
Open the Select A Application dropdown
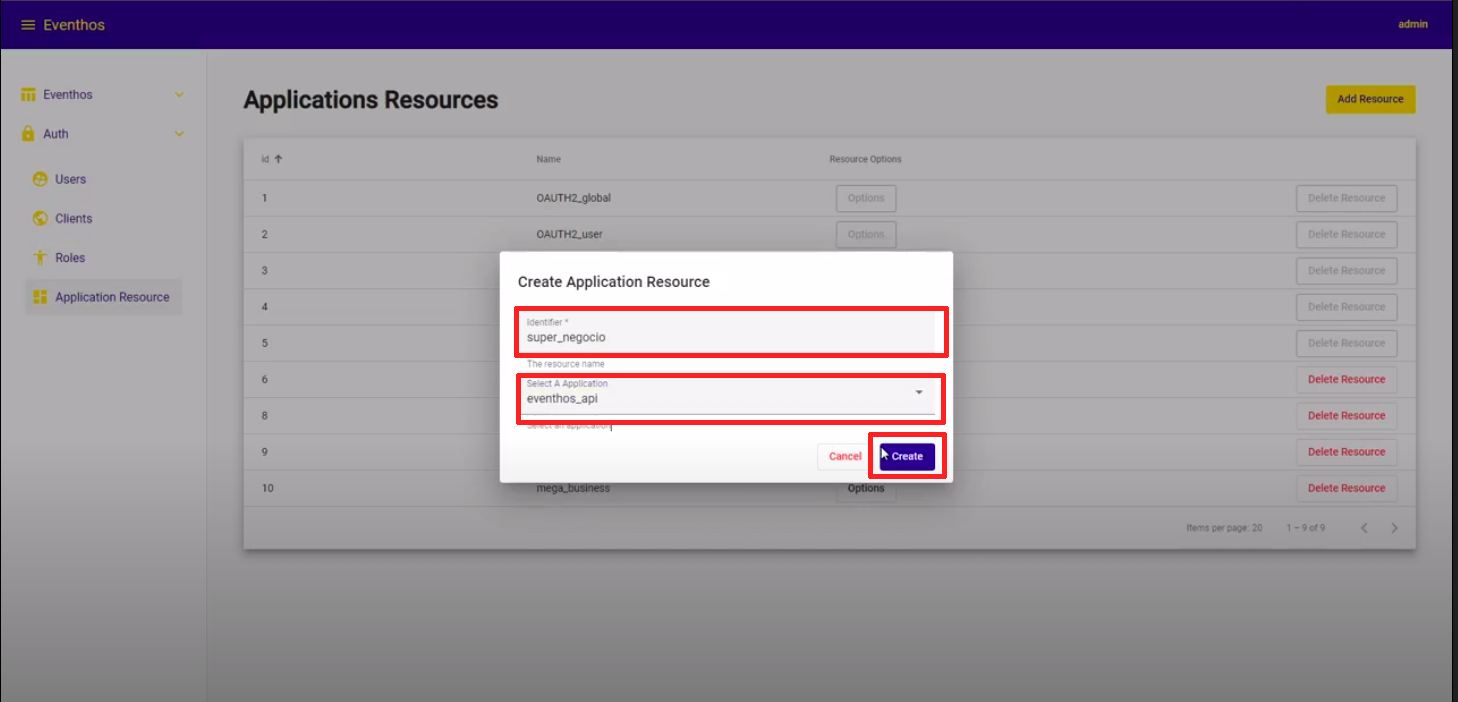pyautogui.click(x=918, y=395)
